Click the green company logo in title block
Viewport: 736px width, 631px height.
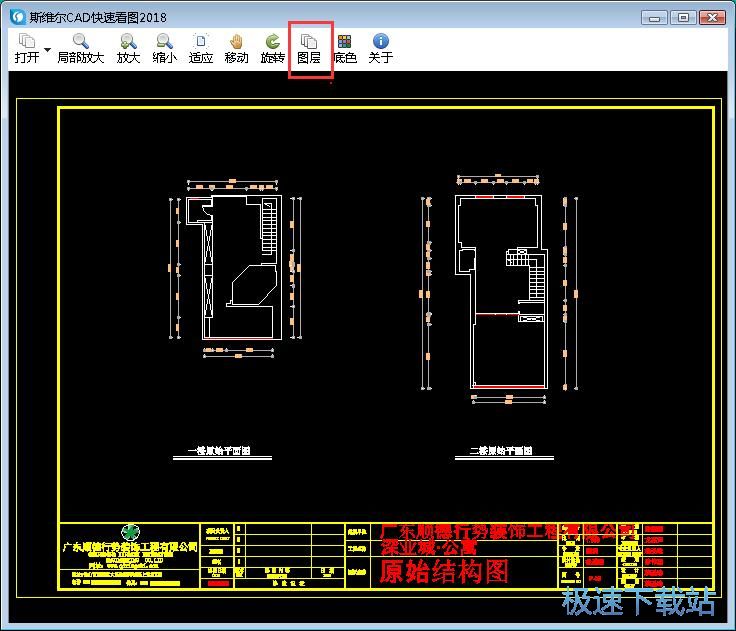coord(129,532)
